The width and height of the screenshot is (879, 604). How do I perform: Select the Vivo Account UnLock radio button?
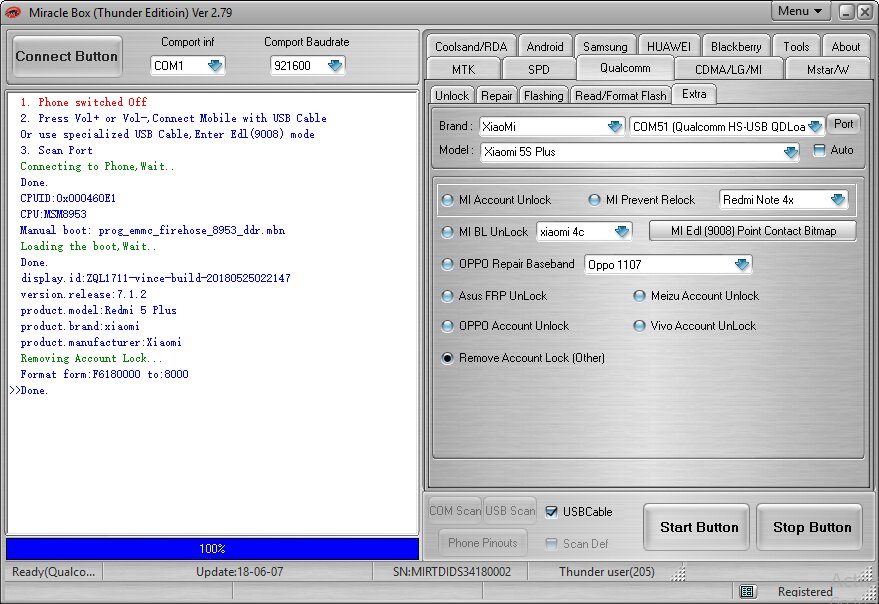point(639,326)
